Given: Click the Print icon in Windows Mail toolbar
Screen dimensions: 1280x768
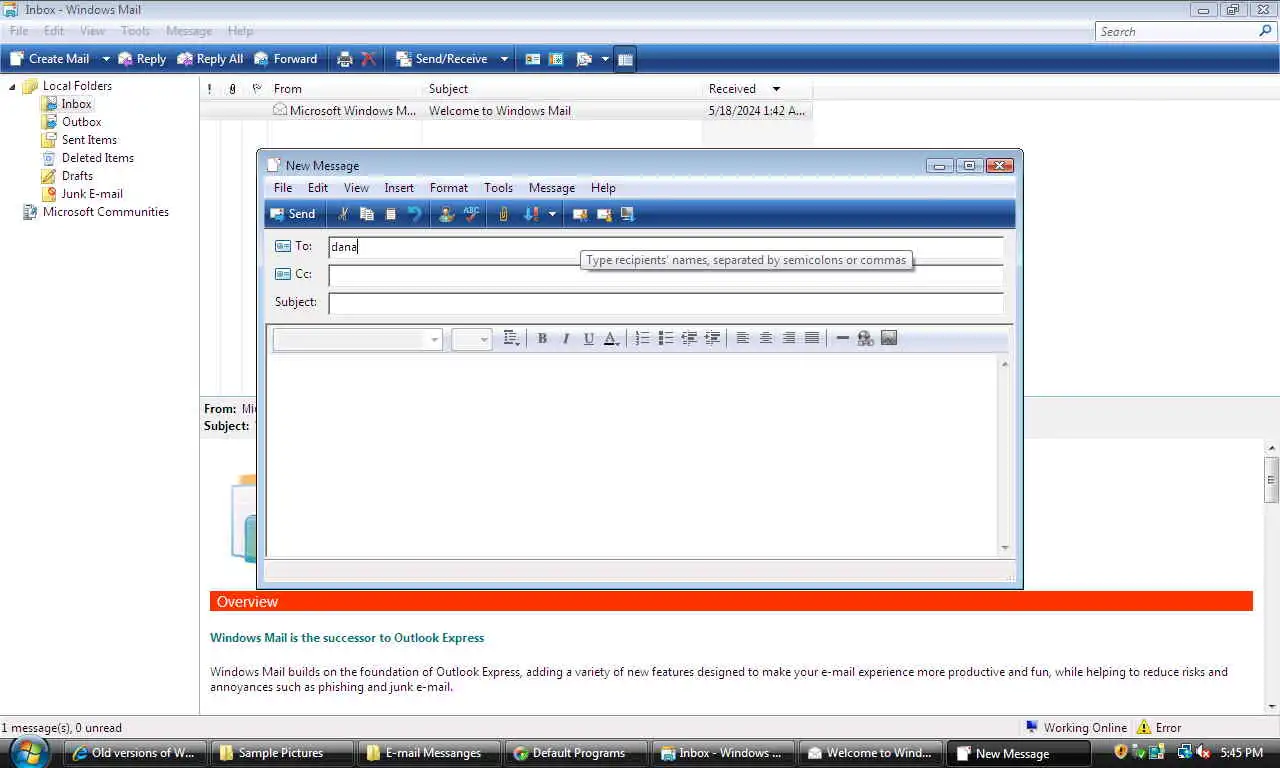Looking at the screenshot, I should 345,59.
